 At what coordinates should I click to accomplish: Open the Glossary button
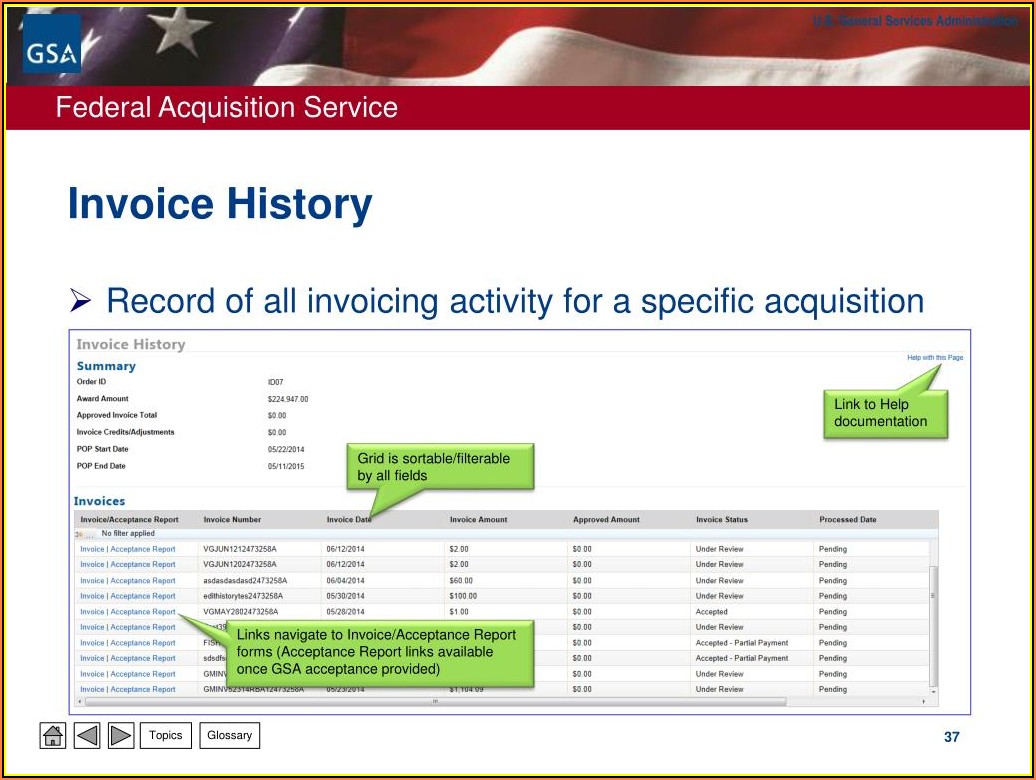229,736
